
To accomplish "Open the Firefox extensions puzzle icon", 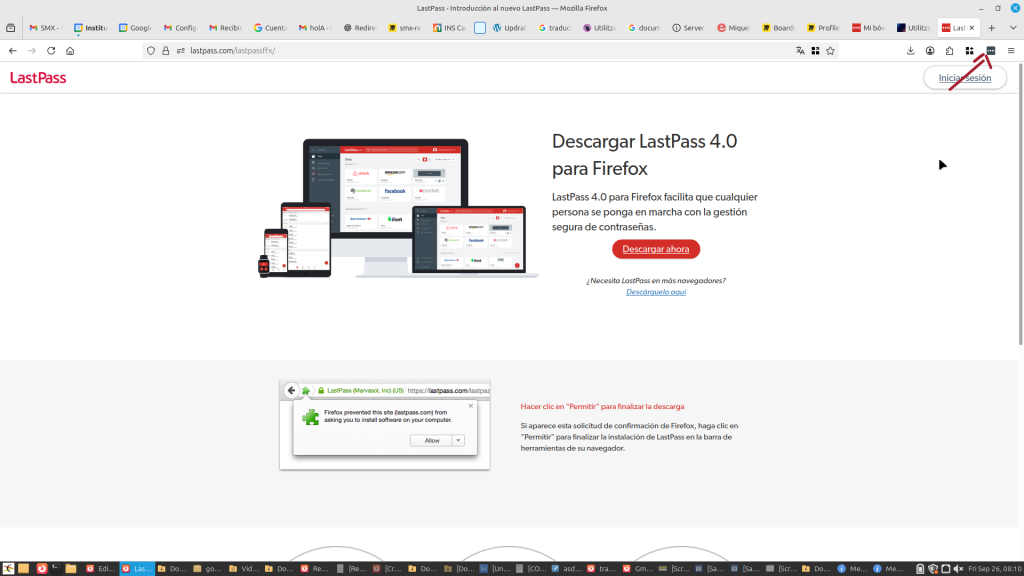I will 950,50.
